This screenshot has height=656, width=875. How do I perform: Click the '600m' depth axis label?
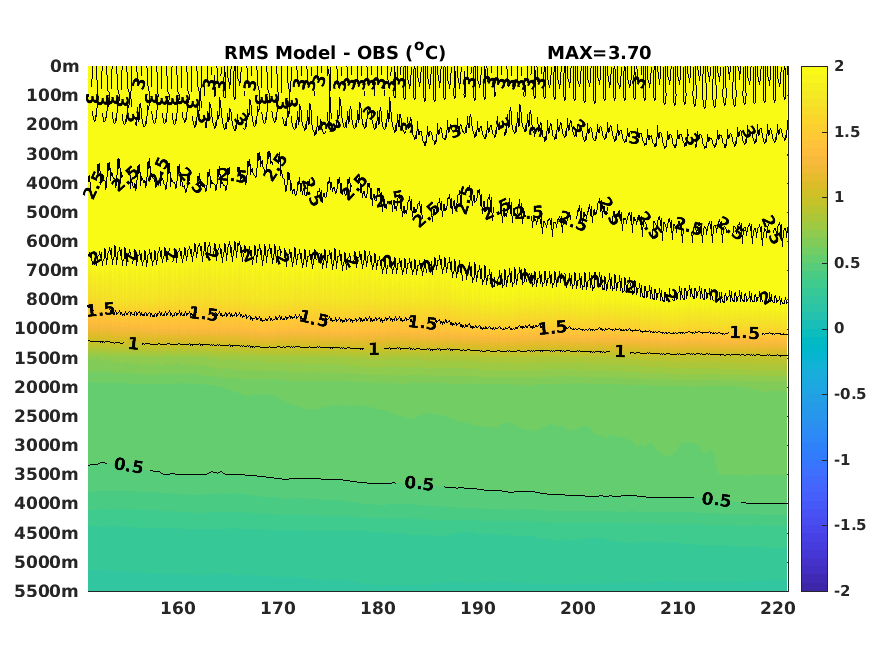52,241
